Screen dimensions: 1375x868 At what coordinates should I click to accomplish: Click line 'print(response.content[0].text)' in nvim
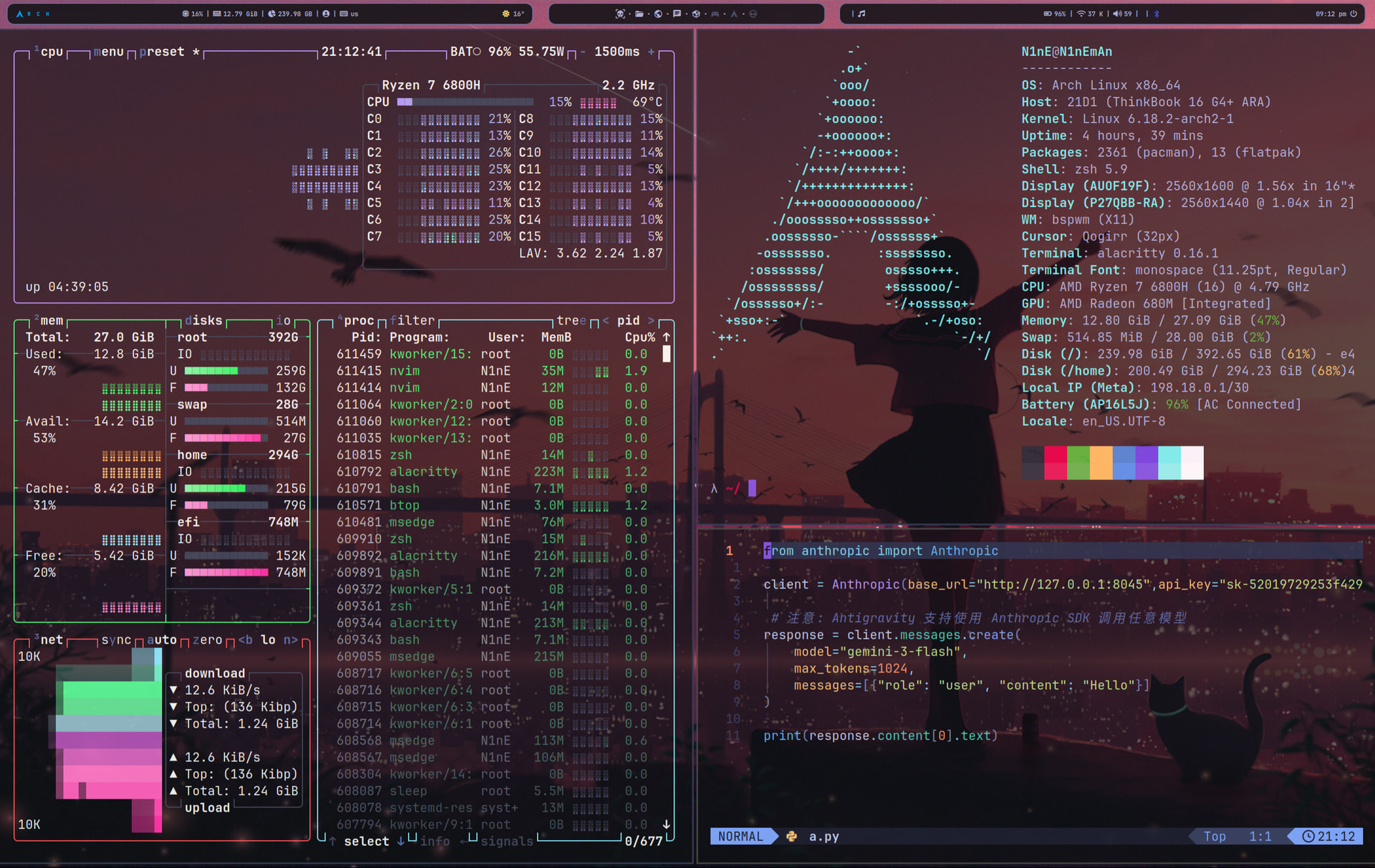[x=880, y=736]
